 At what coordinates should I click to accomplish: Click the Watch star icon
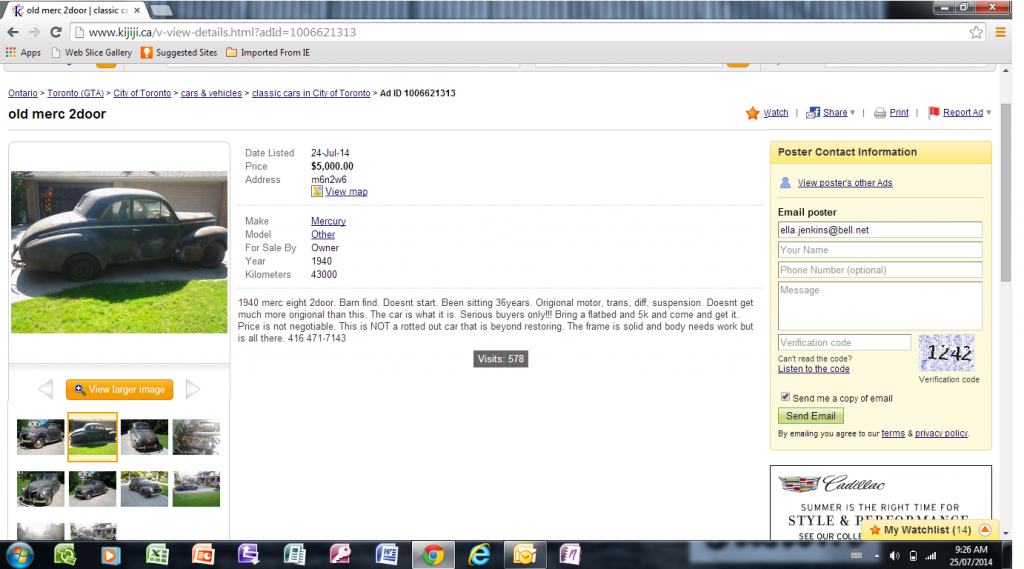click(752, 113)
